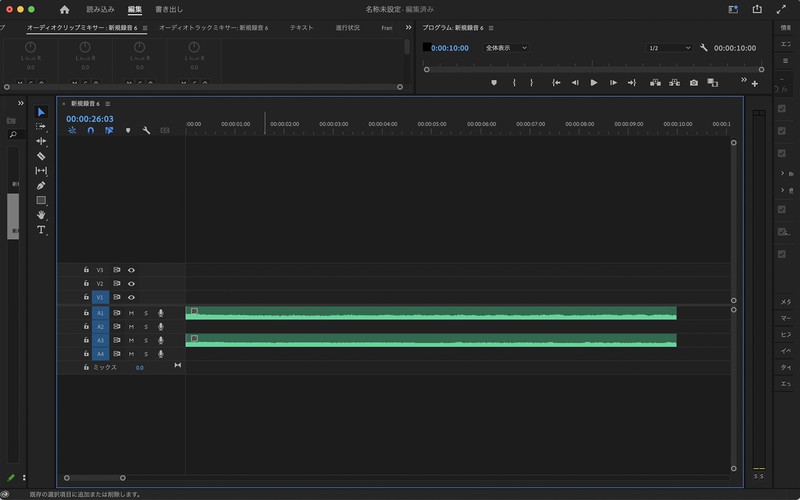Target track A4 label

pyautogui.click(x=101, y=354)
